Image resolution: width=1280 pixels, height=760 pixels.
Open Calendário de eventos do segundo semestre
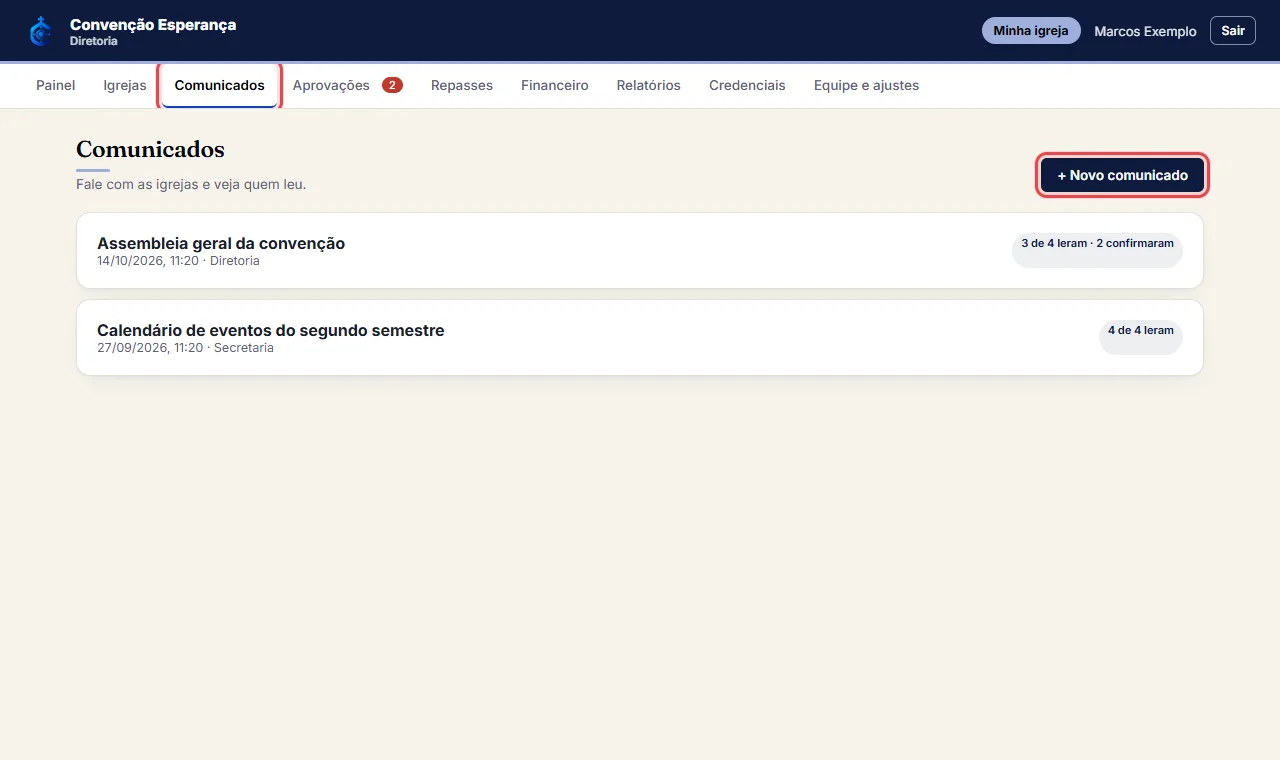pos(640,337)
